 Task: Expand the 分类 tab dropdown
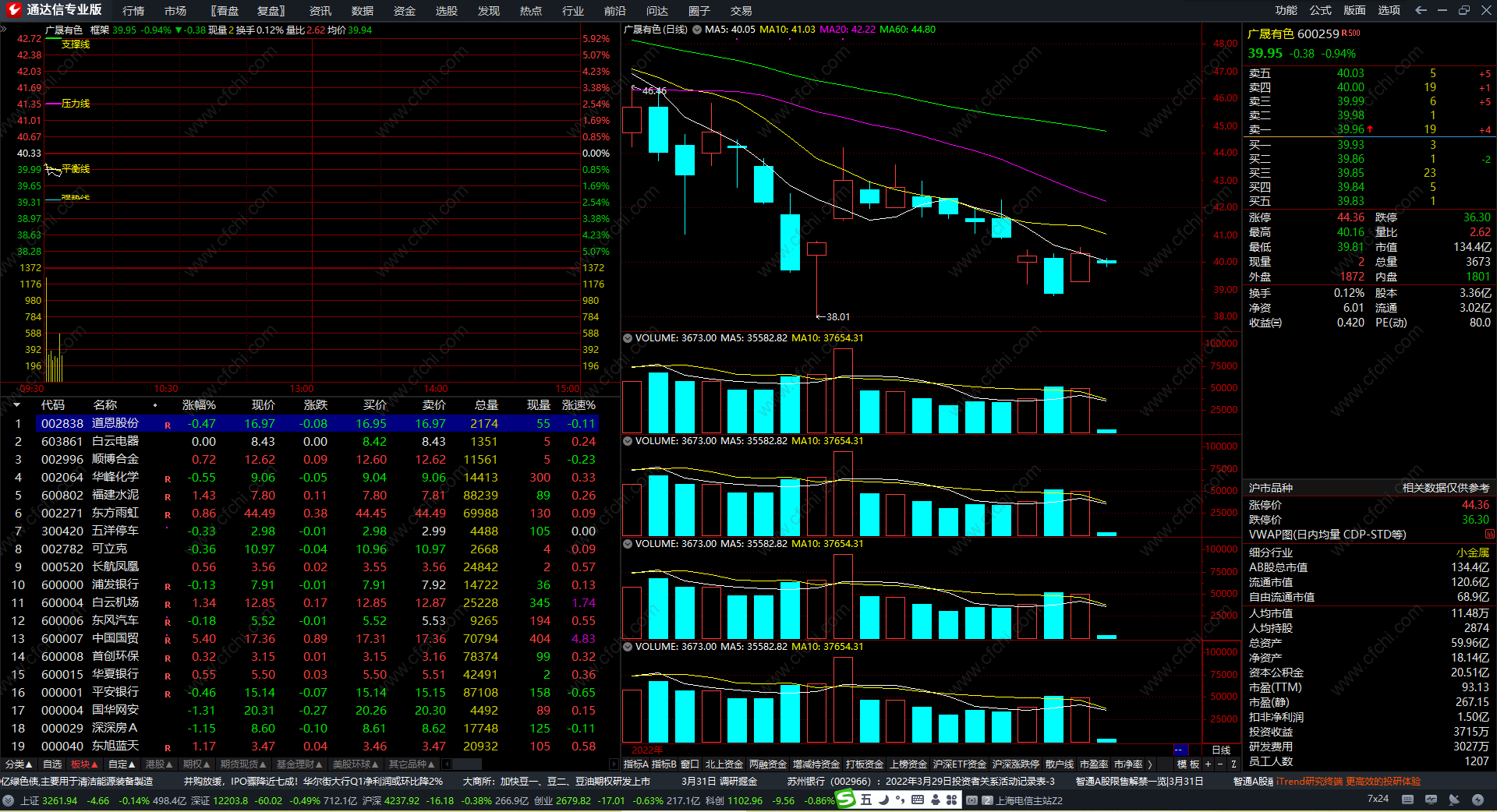tap(19, 764)
